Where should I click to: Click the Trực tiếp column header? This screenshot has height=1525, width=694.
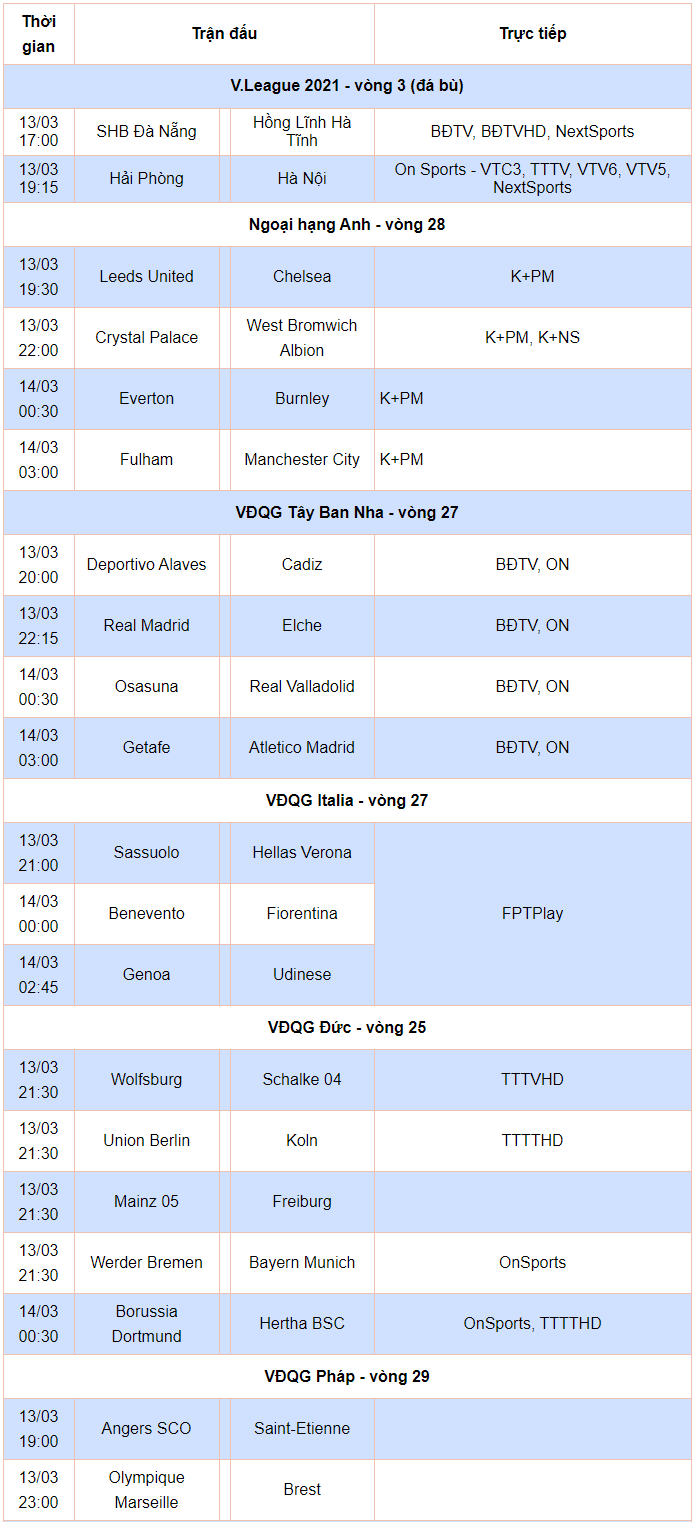532,34
